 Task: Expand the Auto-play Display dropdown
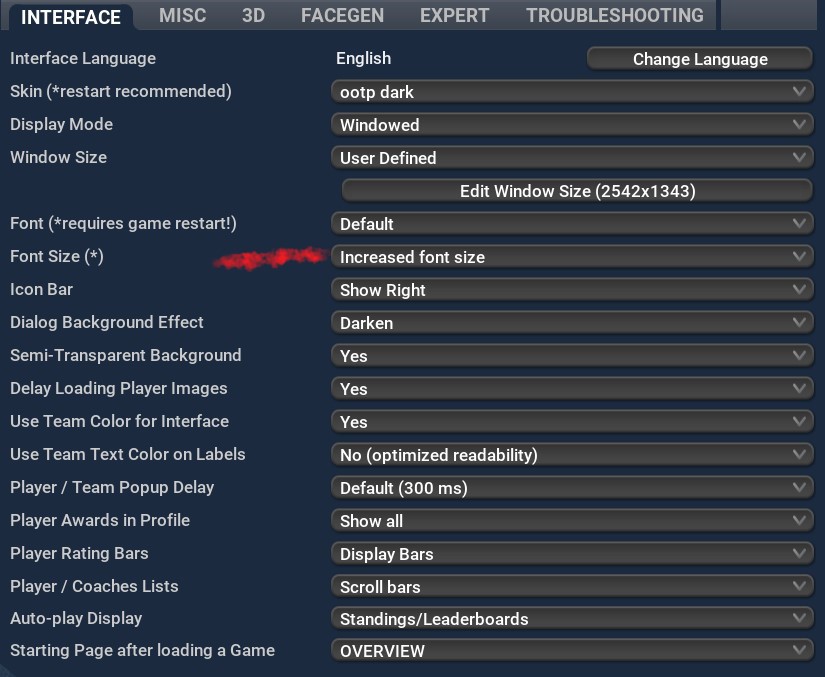click(x=572, y=619)
